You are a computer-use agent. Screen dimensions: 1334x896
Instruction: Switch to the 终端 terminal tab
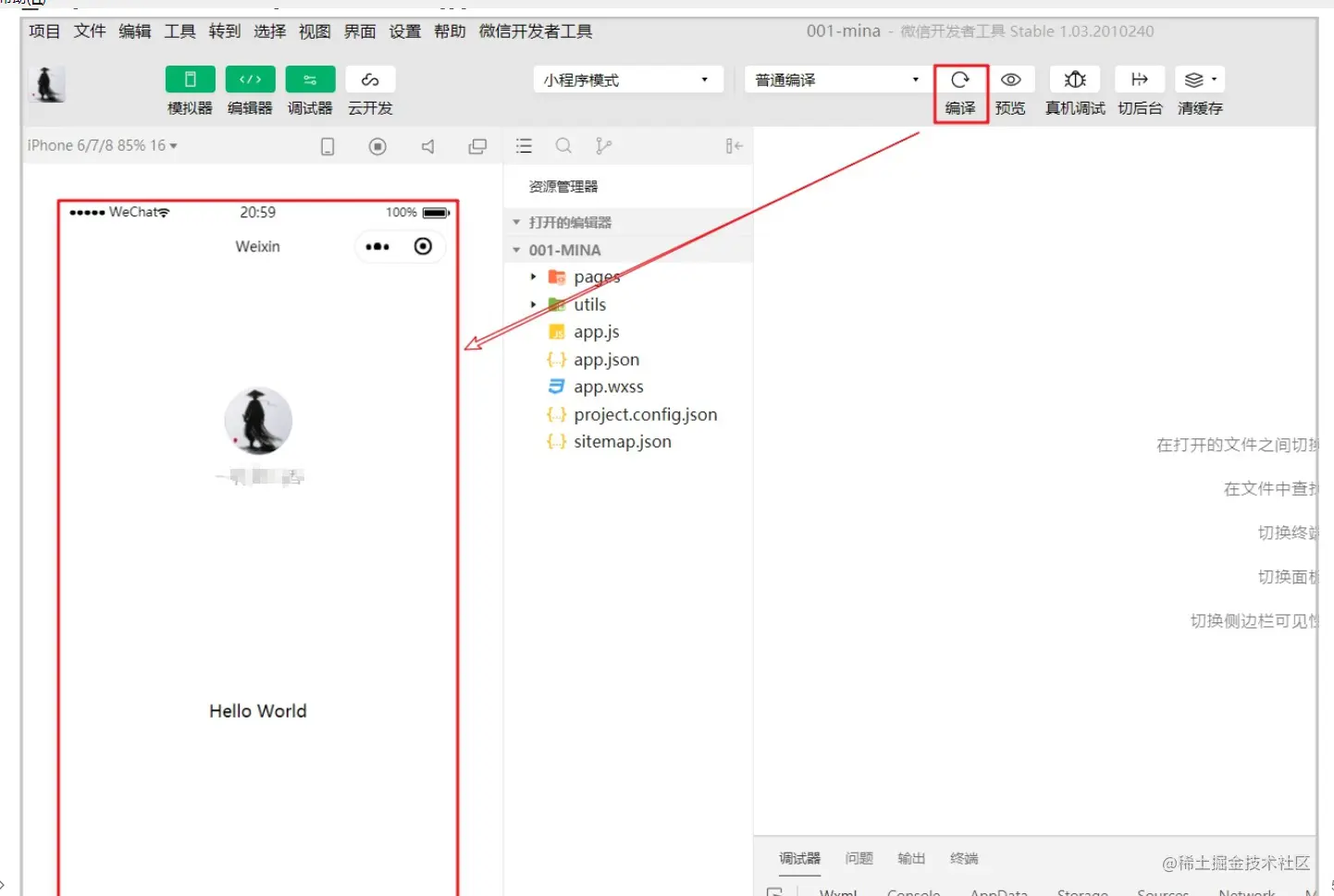(x=964, y=858)
